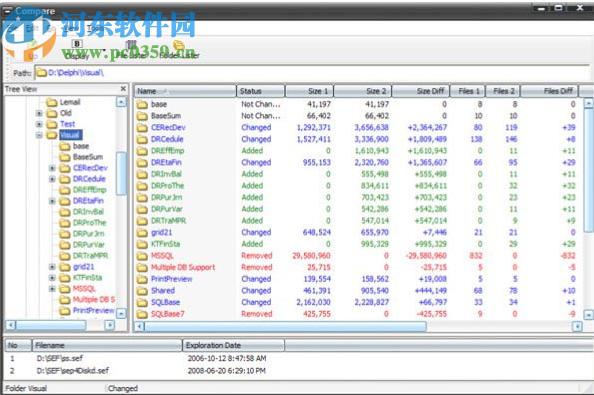Sort list by Files Diff column header
This screenshot has width=594, height=395.
coord(549,91)
